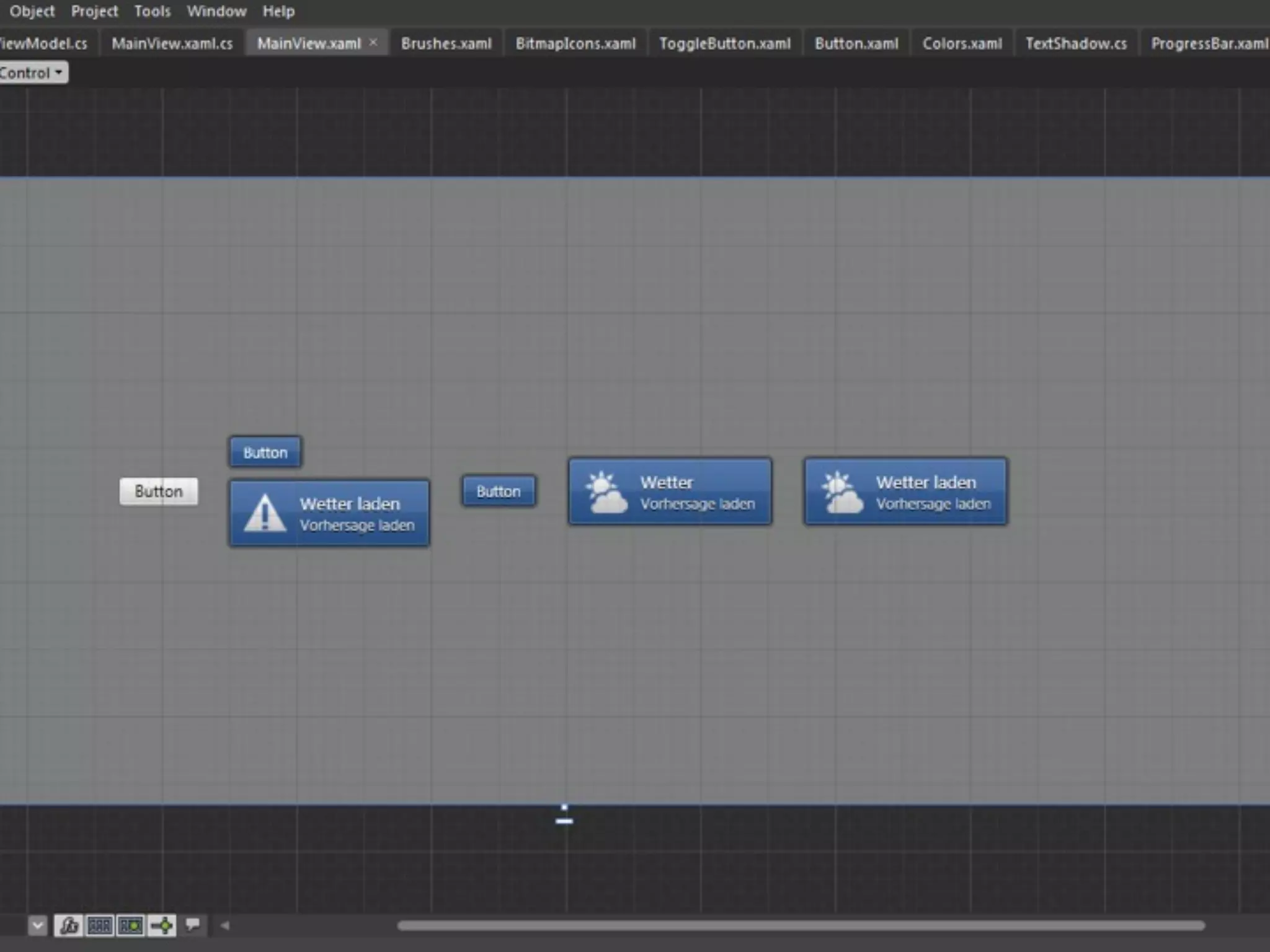Screen dimensions: 1270x952
Task: Toggle snapping to gridlines button
Action: 130,925
